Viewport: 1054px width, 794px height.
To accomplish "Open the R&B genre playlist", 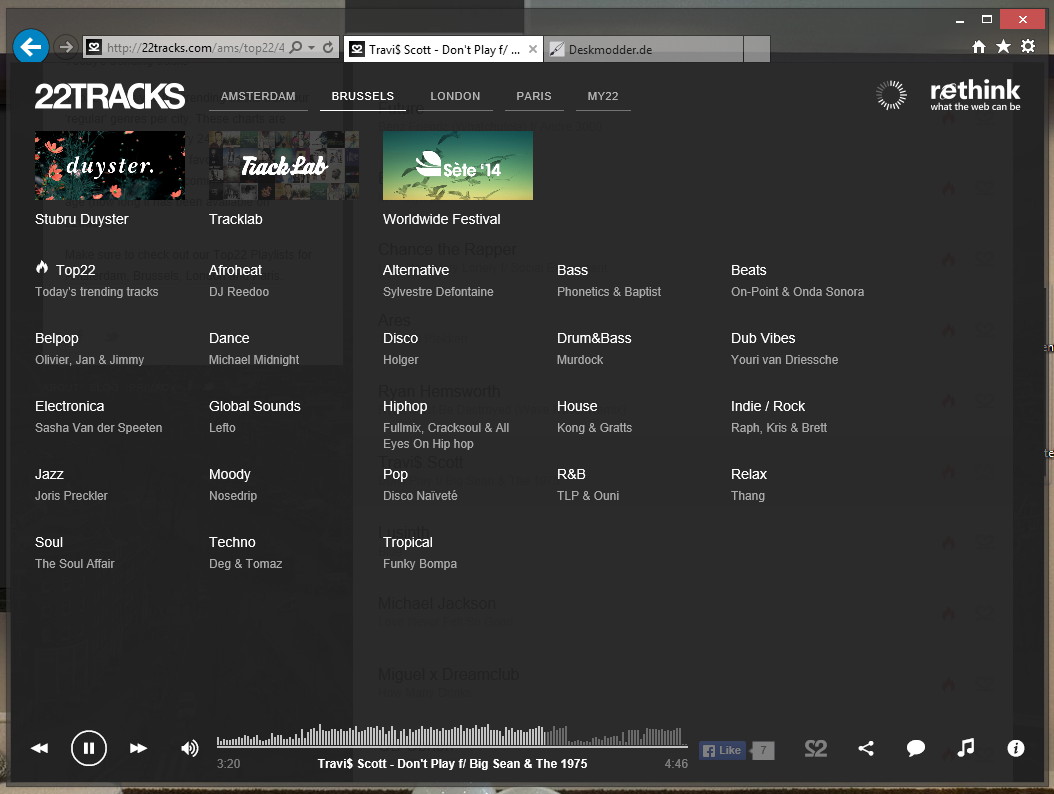I will [x=571, y=474].
